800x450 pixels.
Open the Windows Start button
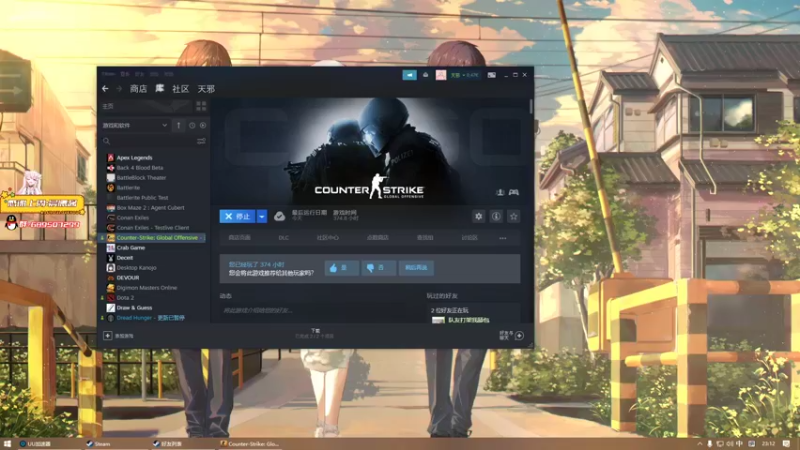(7, 444)
